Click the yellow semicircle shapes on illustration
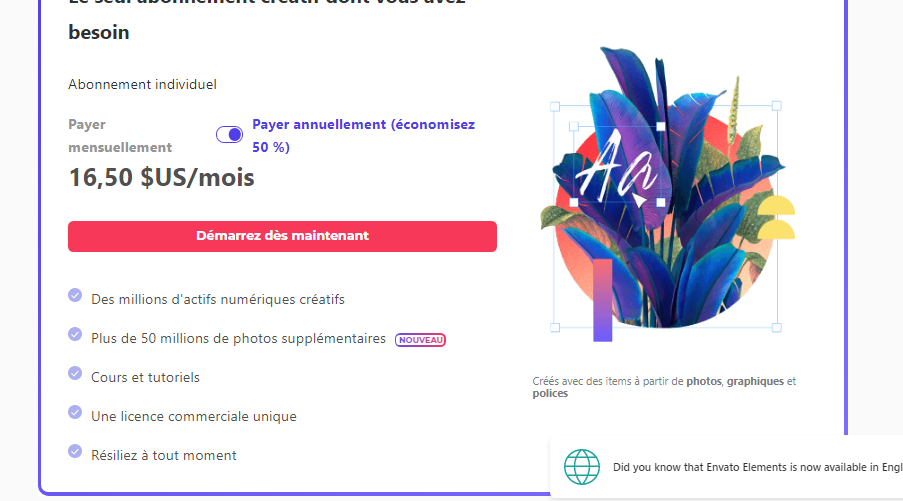Screen dimensions: 903x501 pyautogui.click(x=776, y=218)
